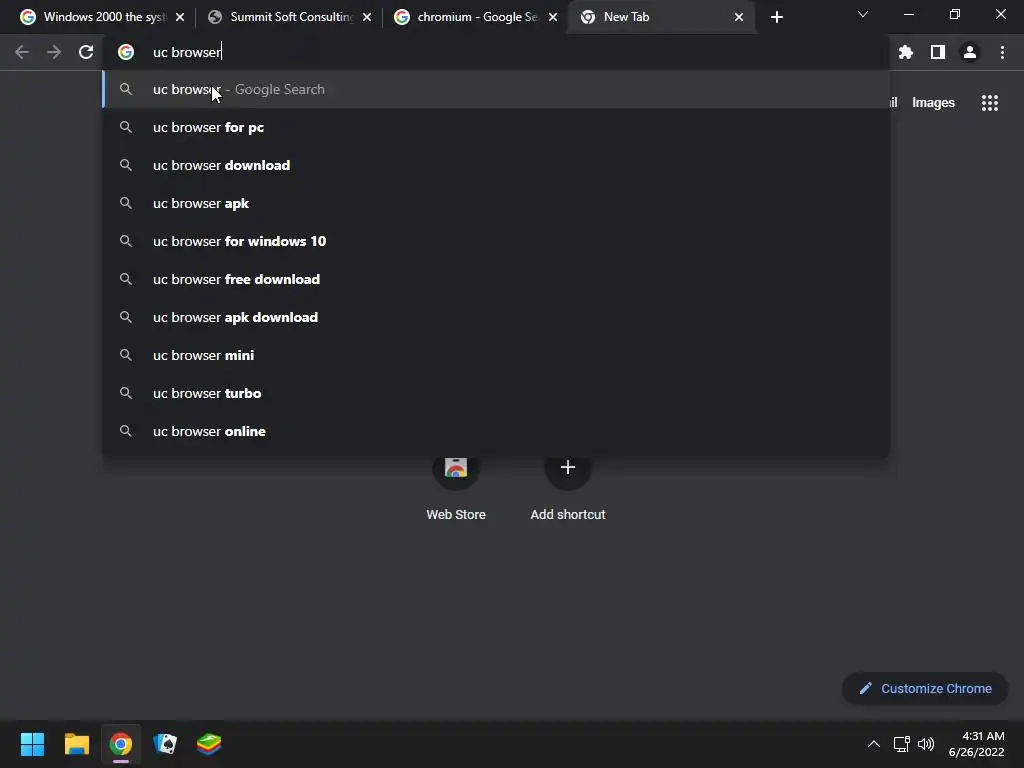1024x768 pixels.
Task: Choose 'uc browser for windows 10'
Action: coord(496,241)
